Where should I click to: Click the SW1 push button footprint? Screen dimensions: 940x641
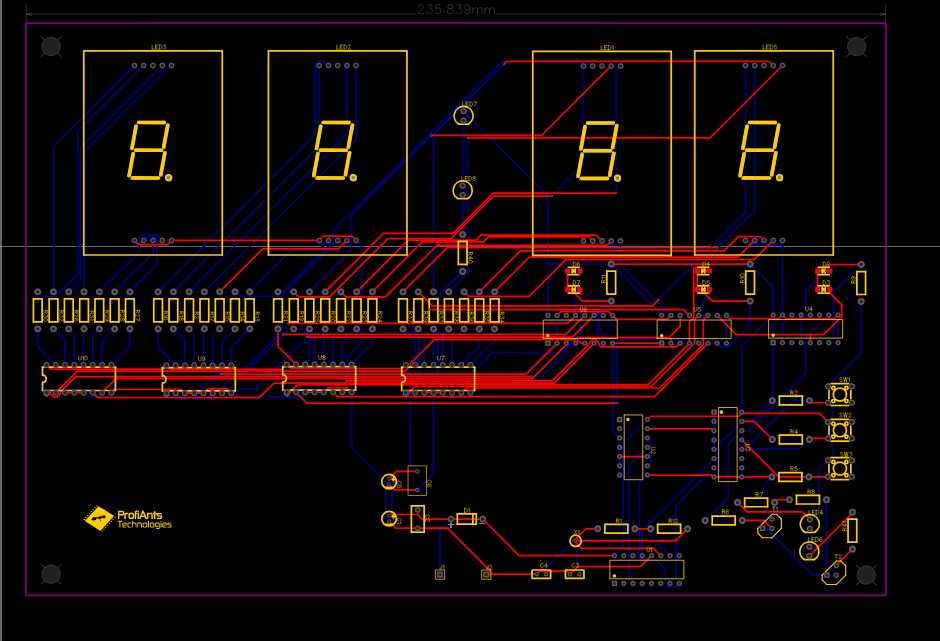point(840,394)
